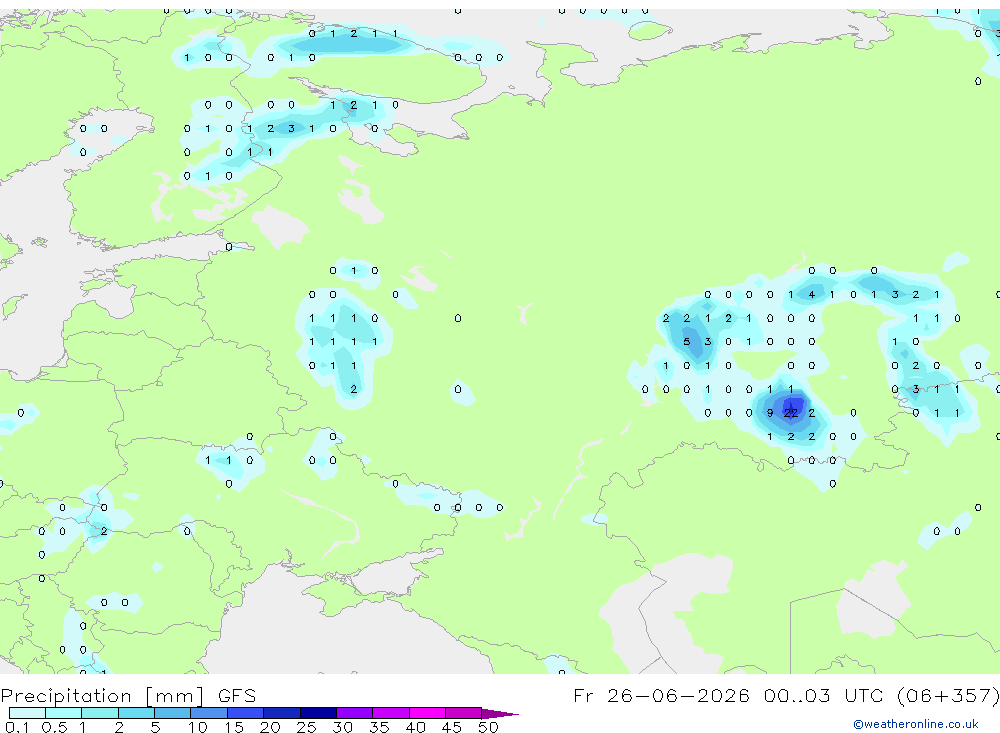Click the legend swatch between 0.1 and 0.5
The image size is (1000, 733).
[x=27, y=713]
